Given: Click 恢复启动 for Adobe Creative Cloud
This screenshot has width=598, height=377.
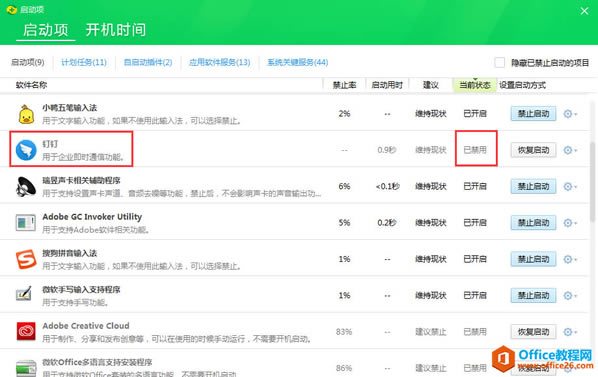Looking at the screenshot, I should coord(533,332).
